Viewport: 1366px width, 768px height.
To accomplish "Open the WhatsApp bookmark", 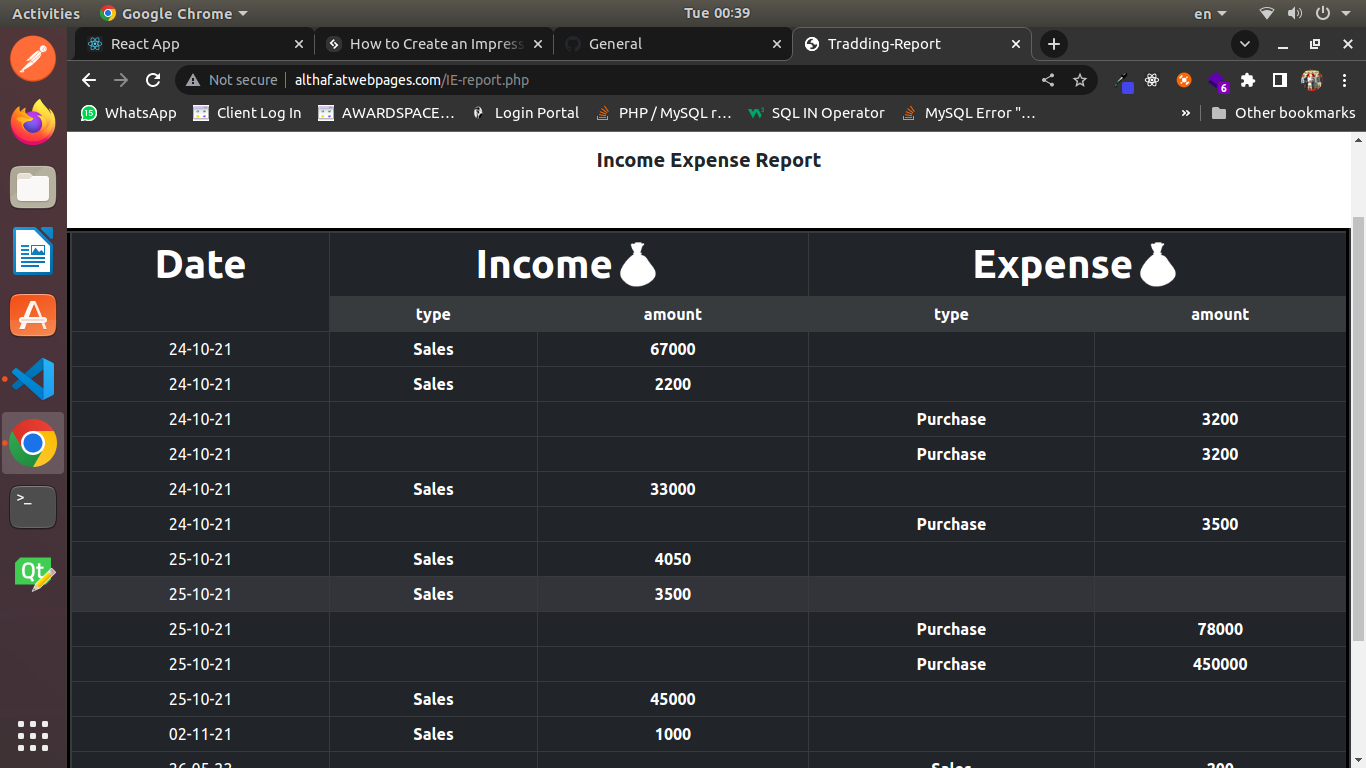I will click(129, 113).
